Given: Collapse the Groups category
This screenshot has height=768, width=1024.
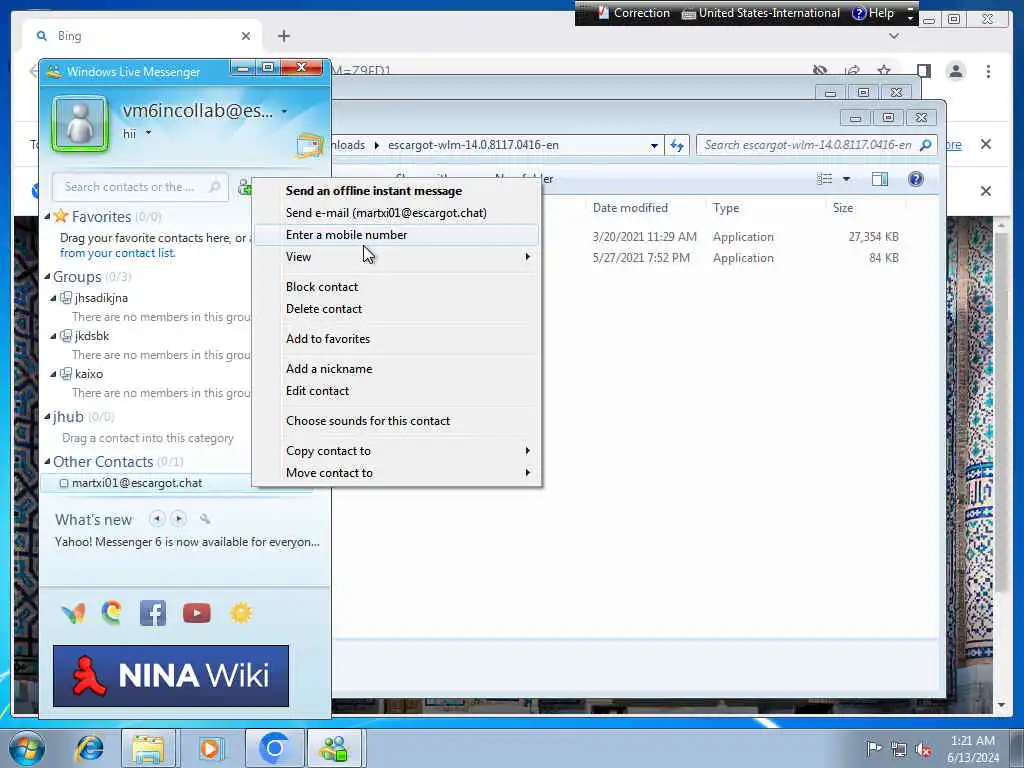Looking at the screenshot, I should [x=47, y=276].
